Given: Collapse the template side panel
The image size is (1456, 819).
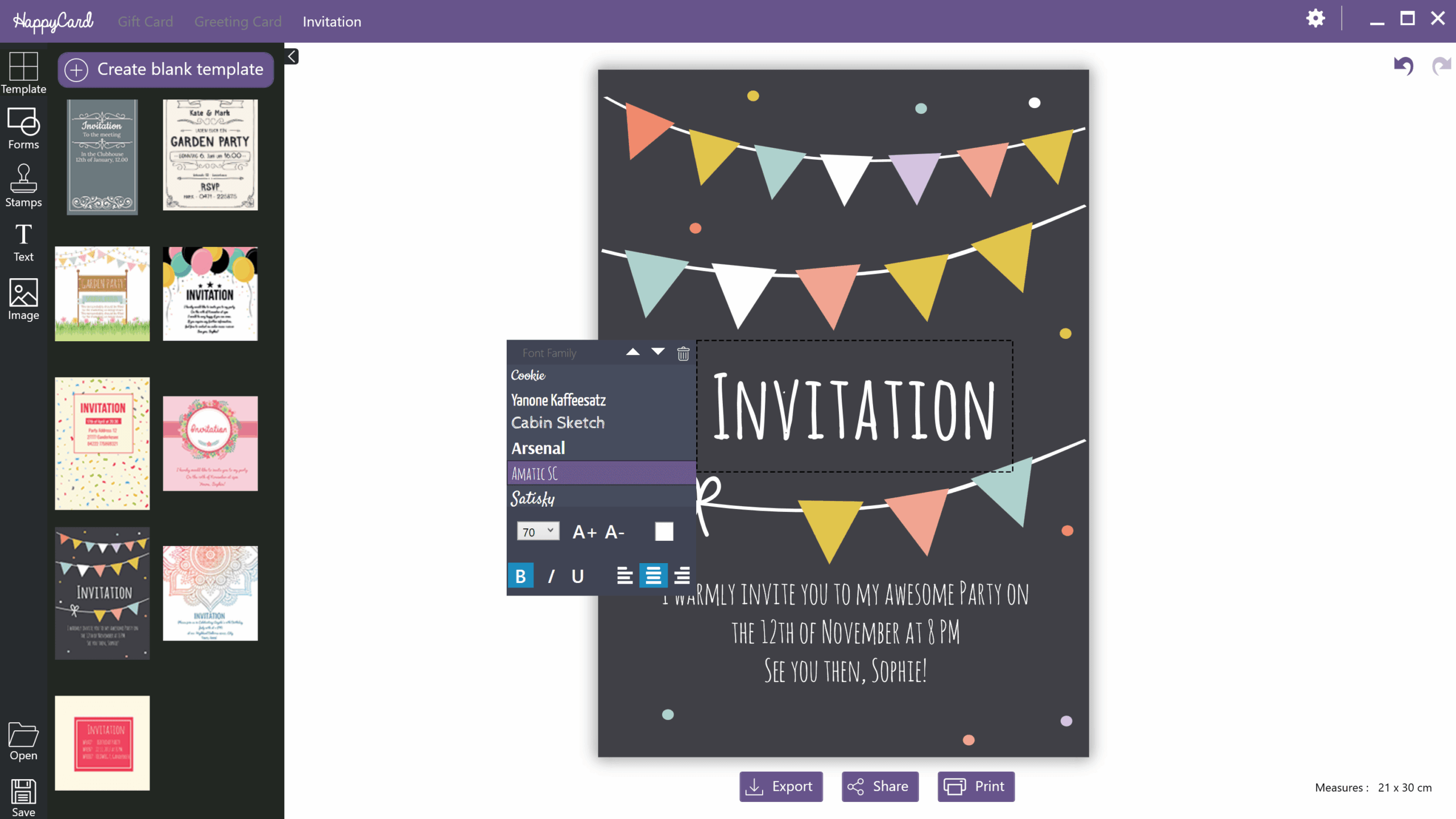Looking at the screenshot, I should [291, 56].
